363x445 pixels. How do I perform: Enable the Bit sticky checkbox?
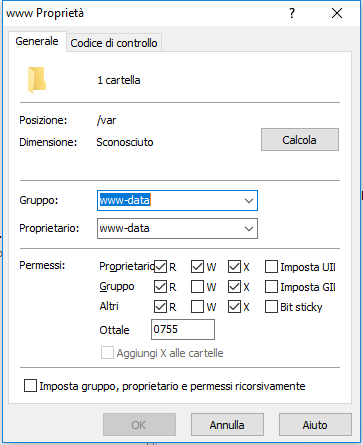(271, 307)
